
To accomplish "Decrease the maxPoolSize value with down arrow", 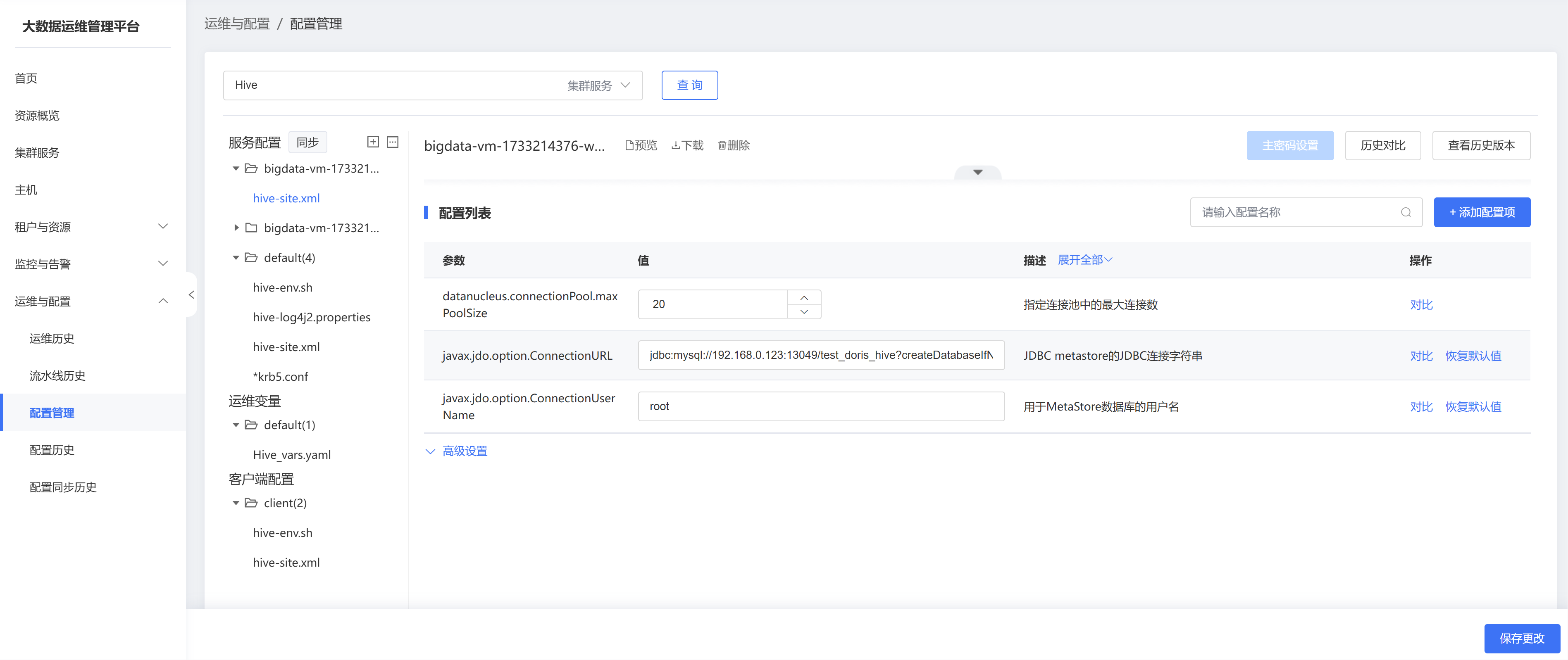I will click(804, 311).
